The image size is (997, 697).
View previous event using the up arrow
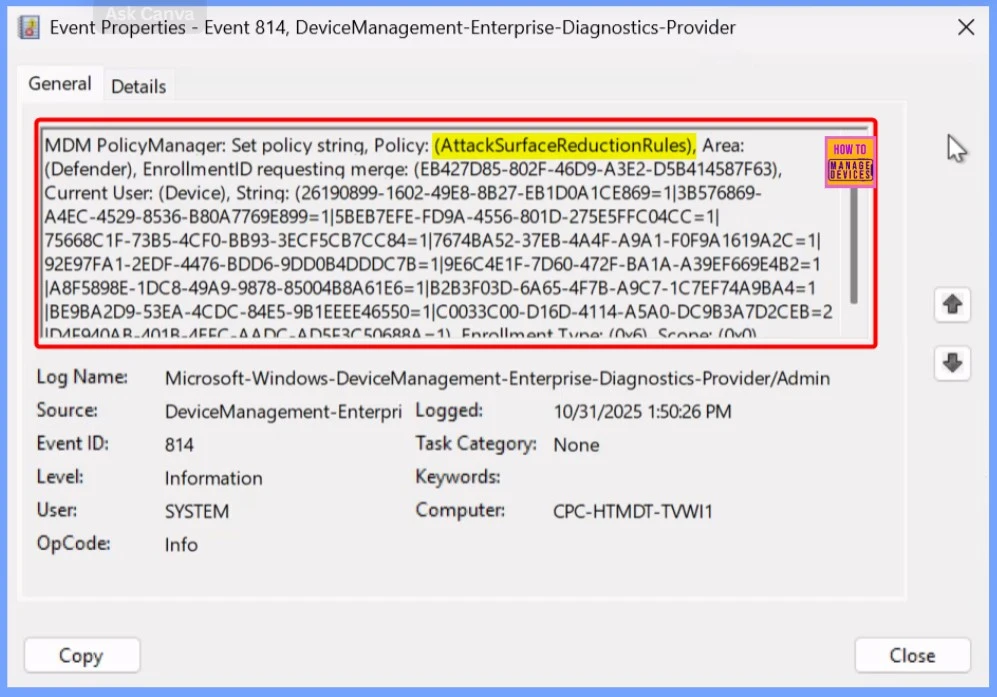pyautogui.click(x=951, y=305)
